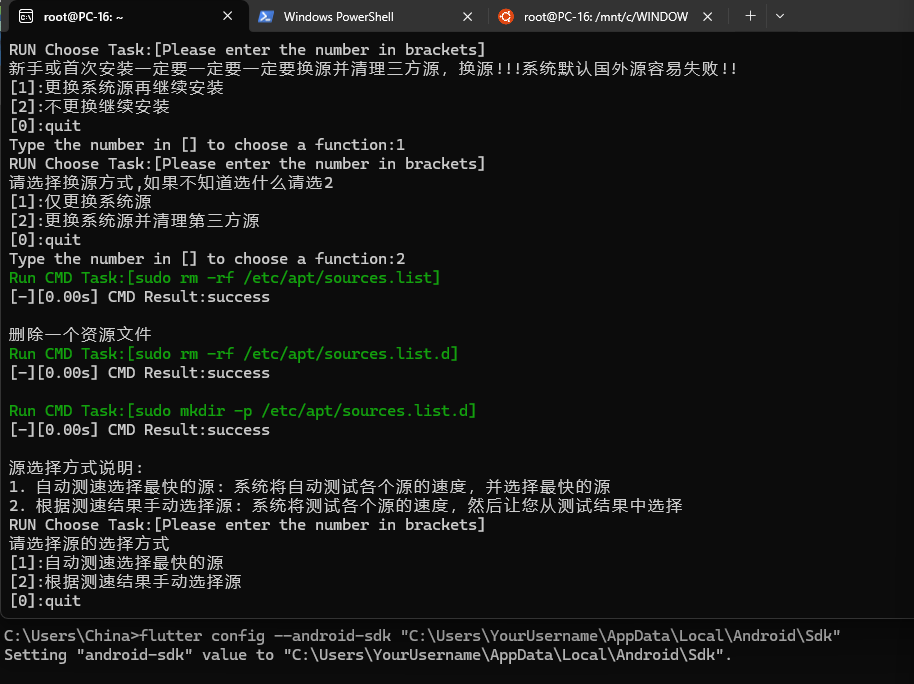Click the PowerShell icon on the second tab
914x684 pixels.
click(266, 17)
